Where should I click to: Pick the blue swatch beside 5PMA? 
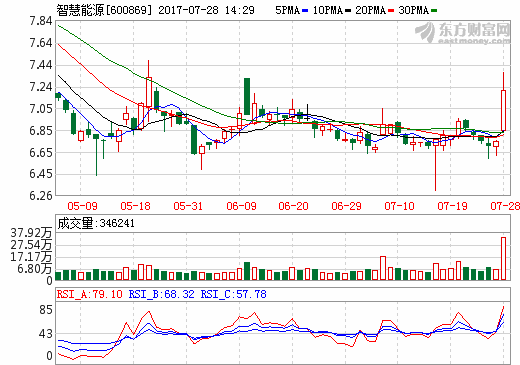tap(305, 11)
